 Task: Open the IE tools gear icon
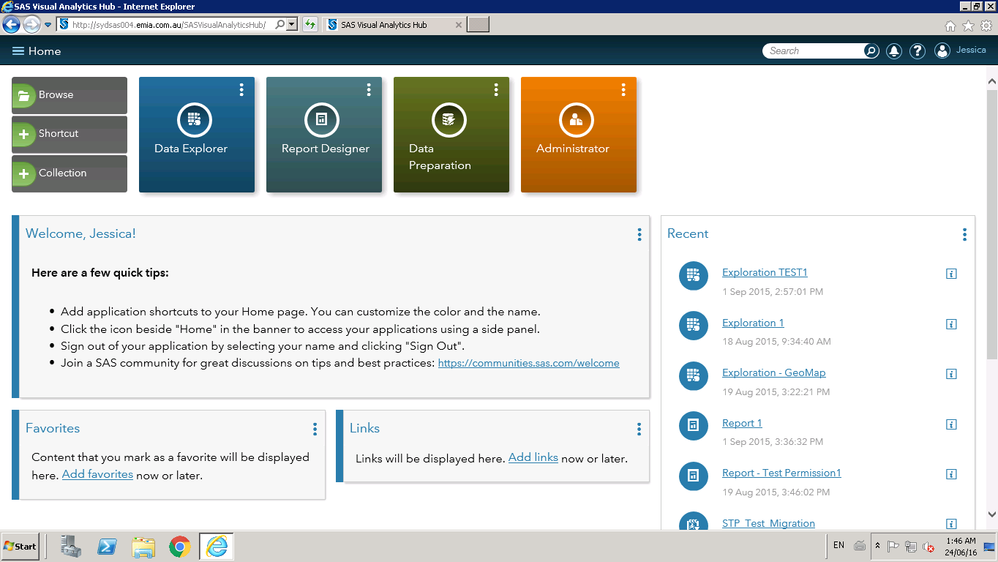pos(986,26)
